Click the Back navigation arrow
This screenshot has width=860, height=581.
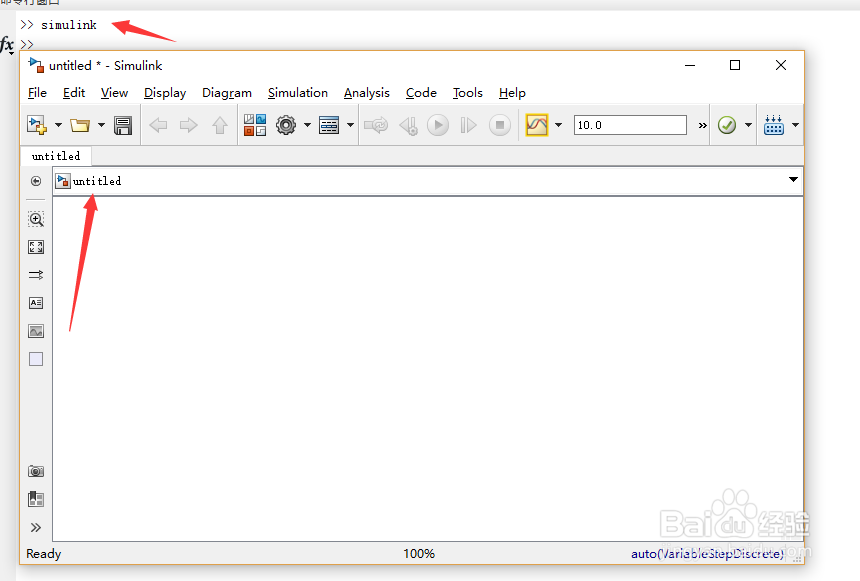tap(158, 125)
